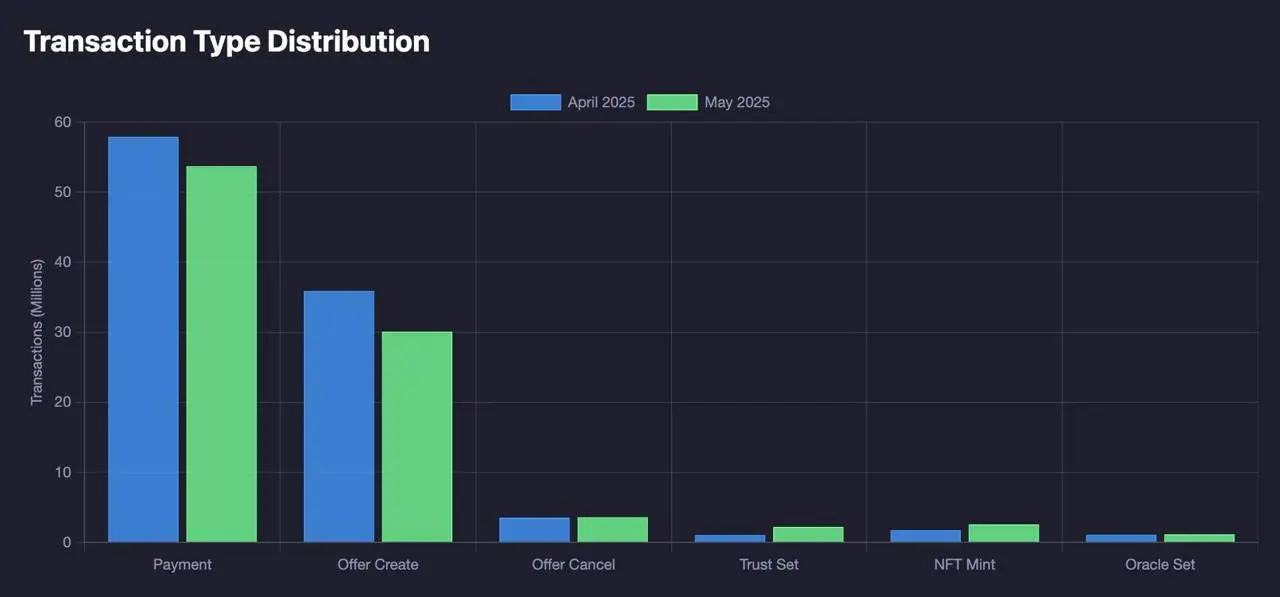Click the 60 y-axis tick label
The height and width of the screenshot is (597, 1280).
pyautogui.click(x=63, y=122)
